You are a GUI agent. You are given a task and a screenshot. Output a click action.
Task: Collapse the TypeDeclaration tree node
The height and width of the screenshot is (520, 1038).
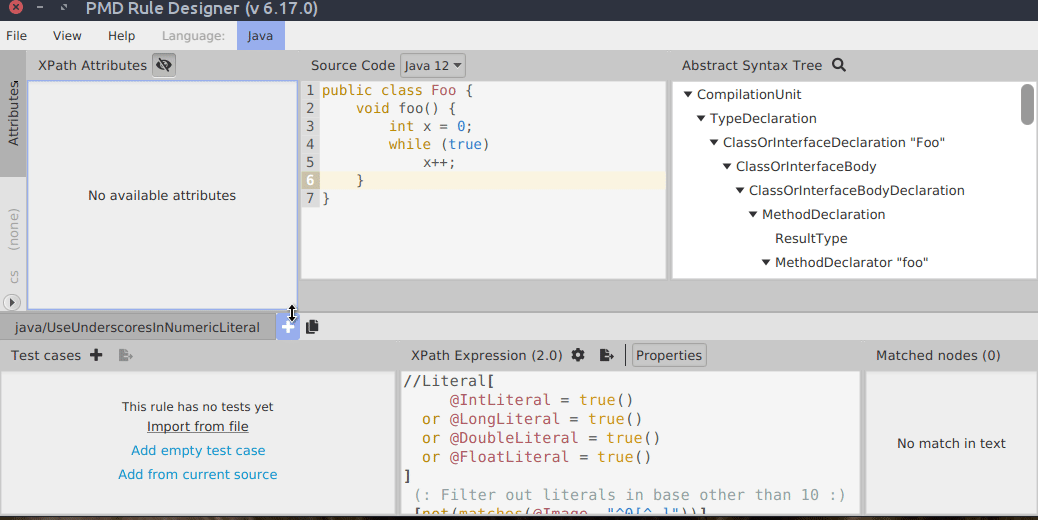701,118
